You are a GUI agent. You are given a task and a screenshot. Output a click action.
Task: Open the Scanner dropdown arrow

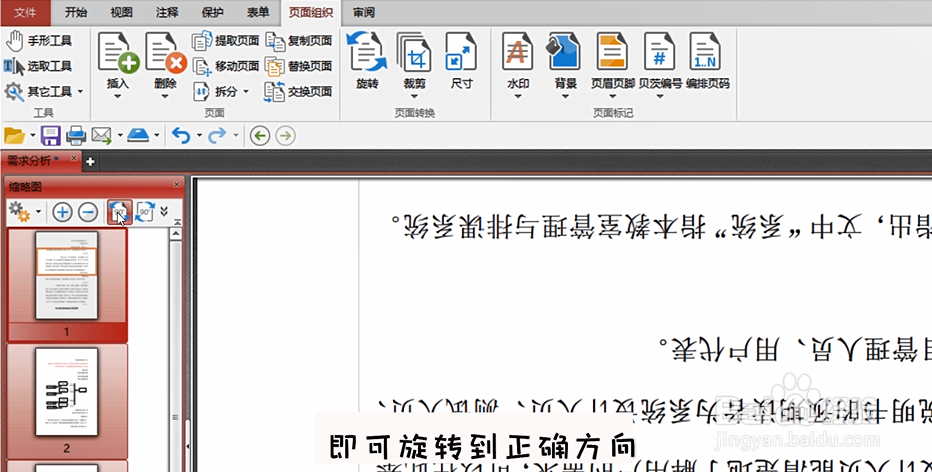click(157, 136)
